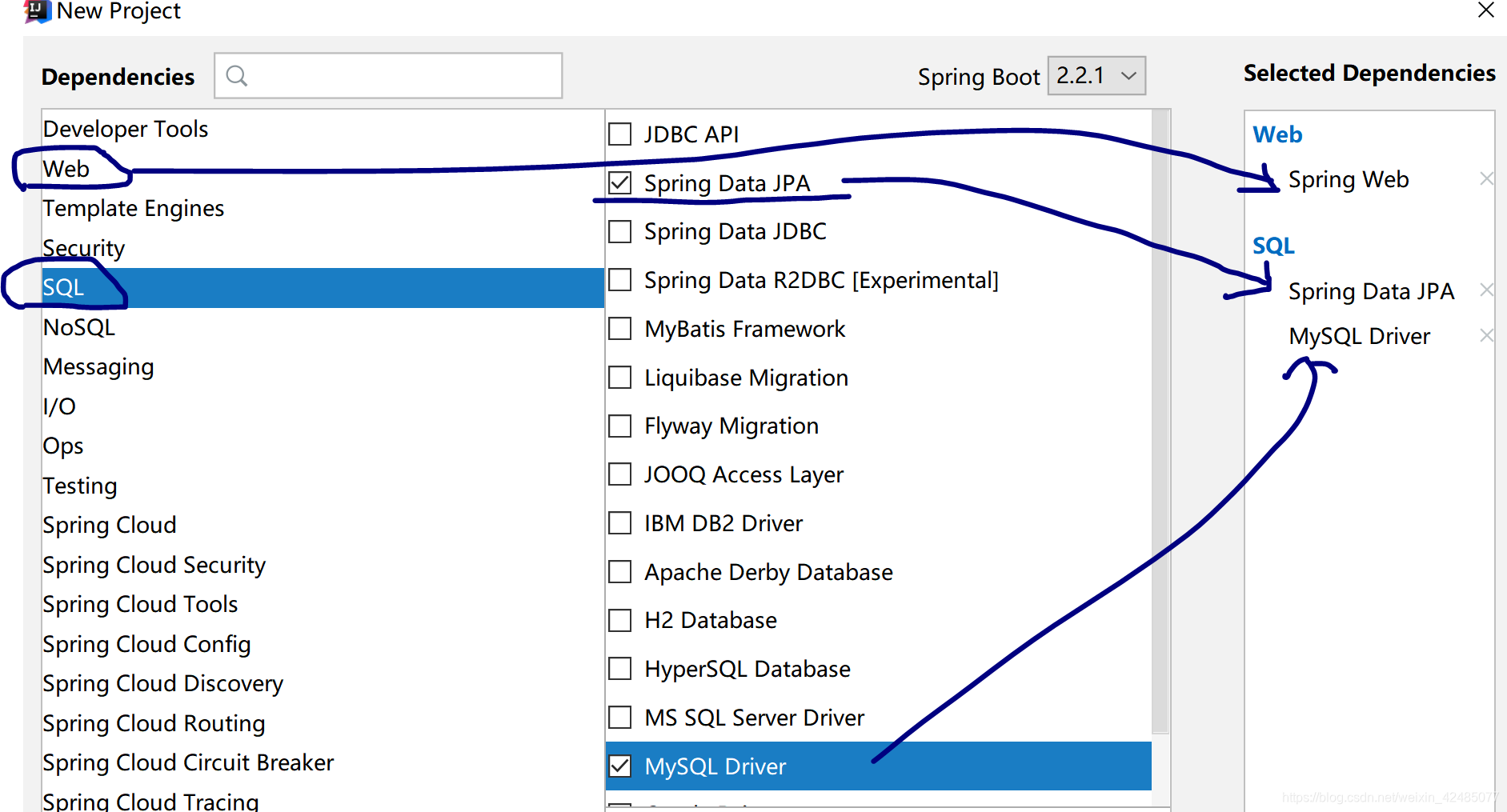This screenshot has height=812, width=1507.
Task: Open the Spring Boot version dropdown
Action: 1096,76
